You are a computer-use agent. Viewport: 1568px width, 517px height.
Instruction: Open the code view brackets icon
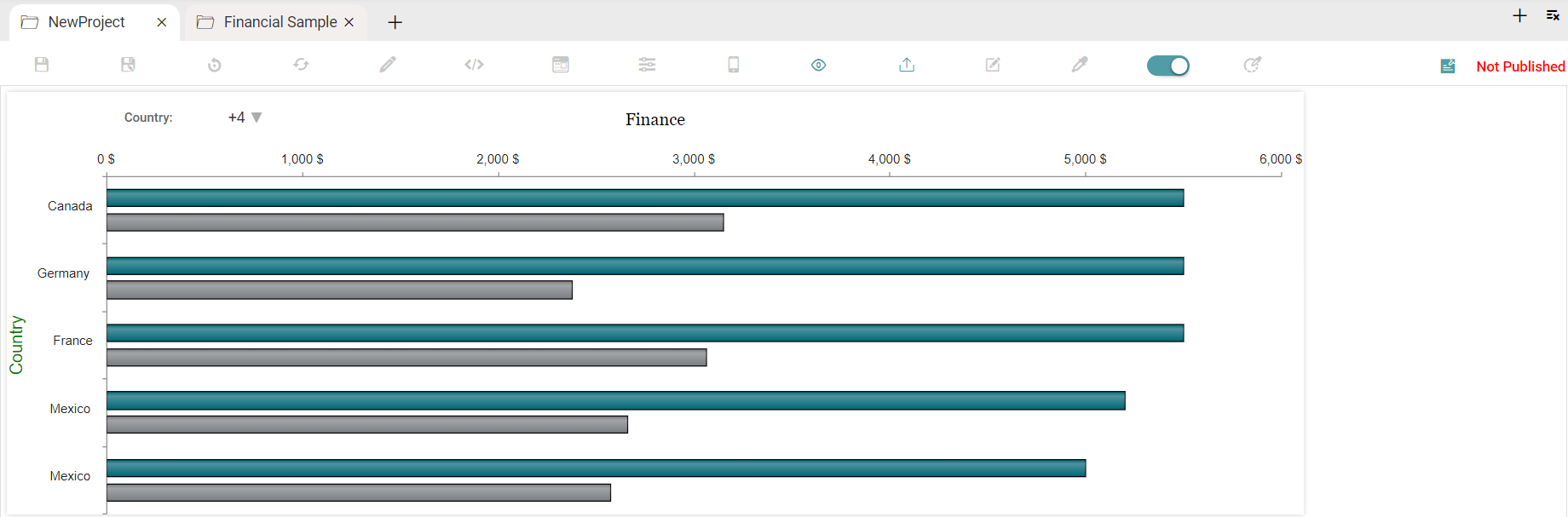coord(474,65)
